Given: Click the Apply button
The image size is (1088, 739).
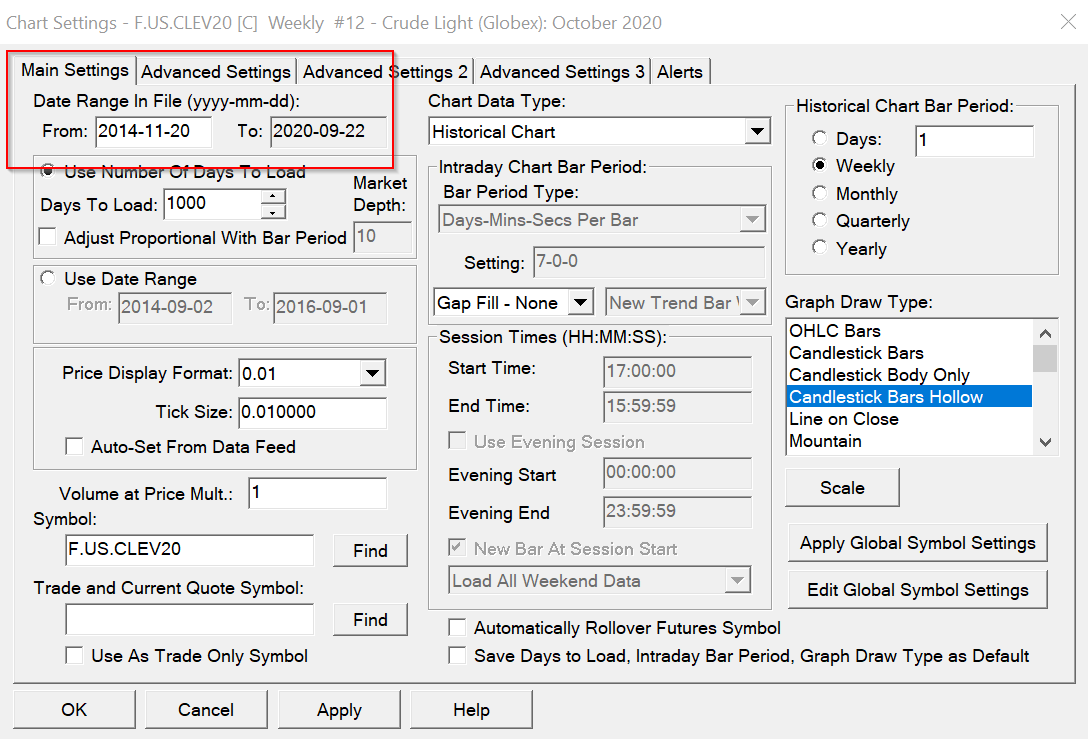Looking at the screenshot, I should 339,709.
